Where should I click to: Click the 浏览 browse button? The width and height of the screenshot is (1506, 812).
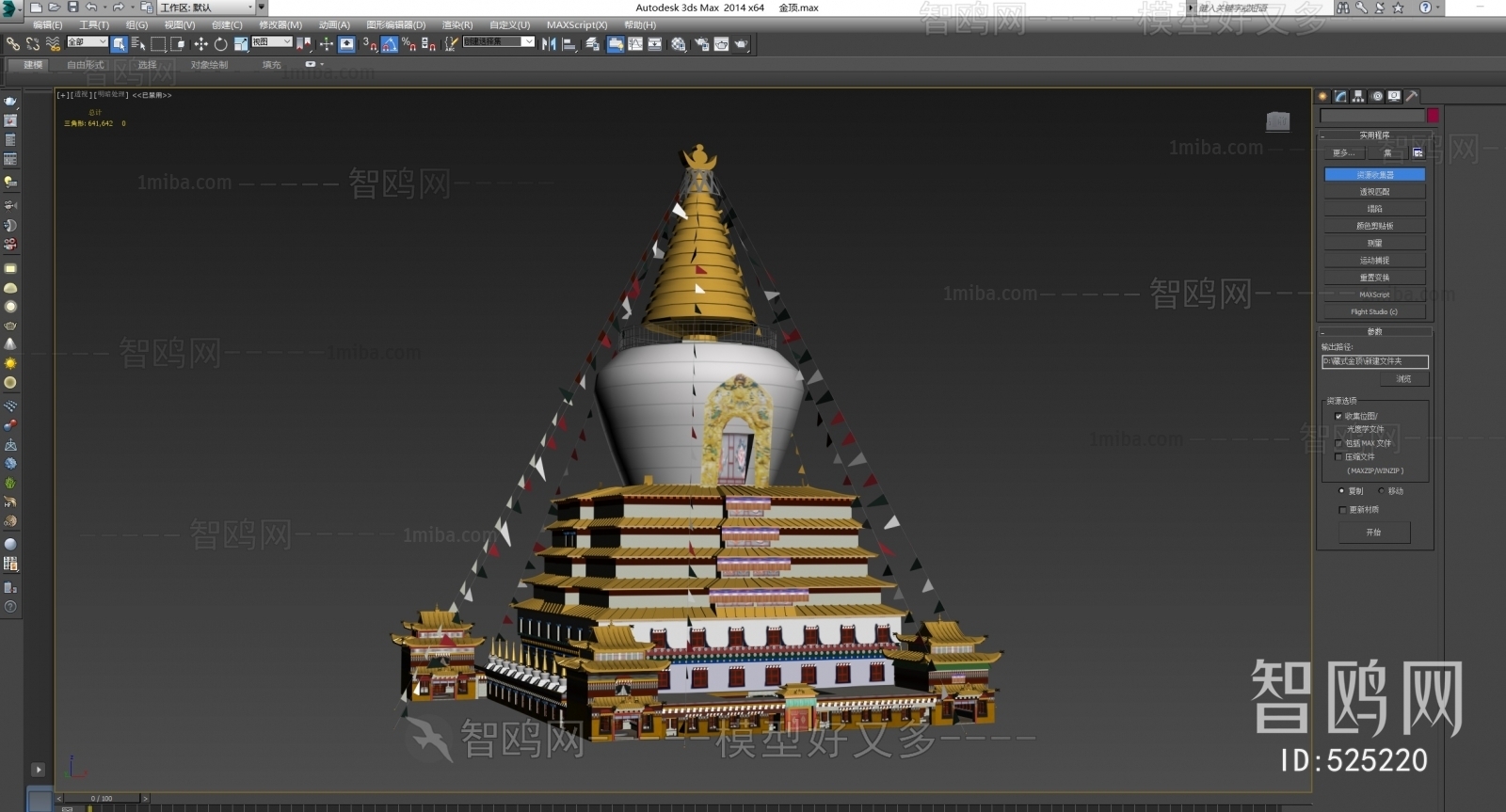1403,379
